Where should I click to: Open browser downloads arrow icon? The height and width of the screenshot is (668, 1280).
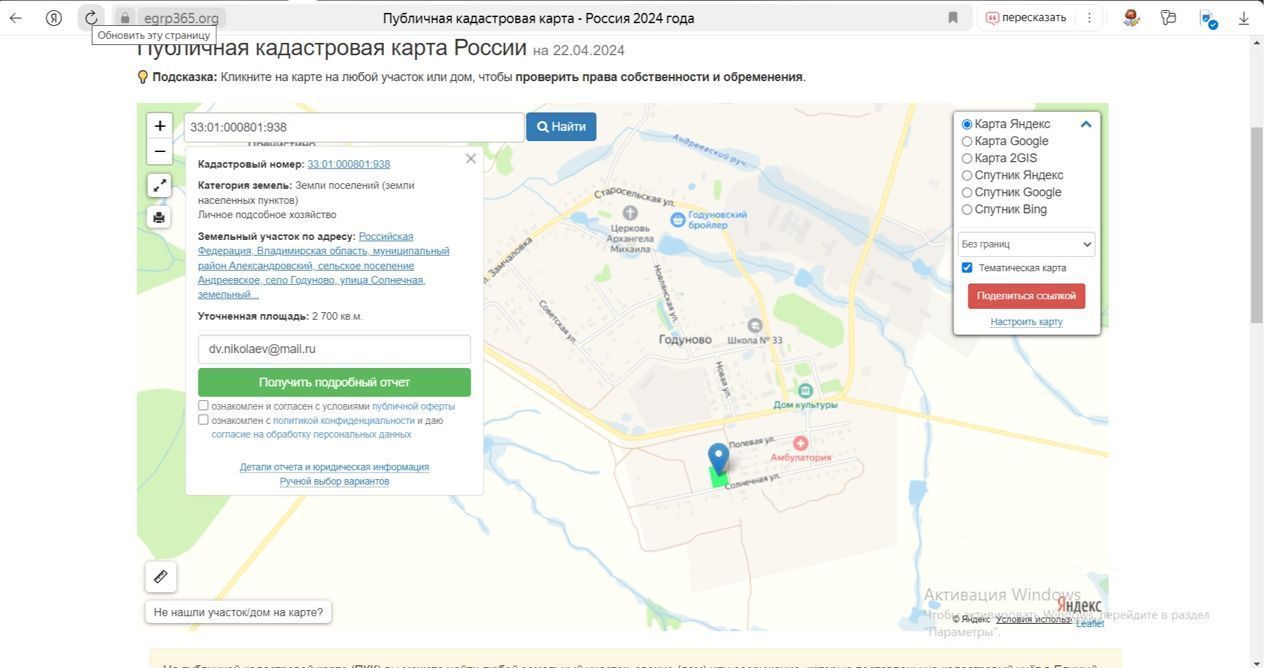[x=1244, y=18]
